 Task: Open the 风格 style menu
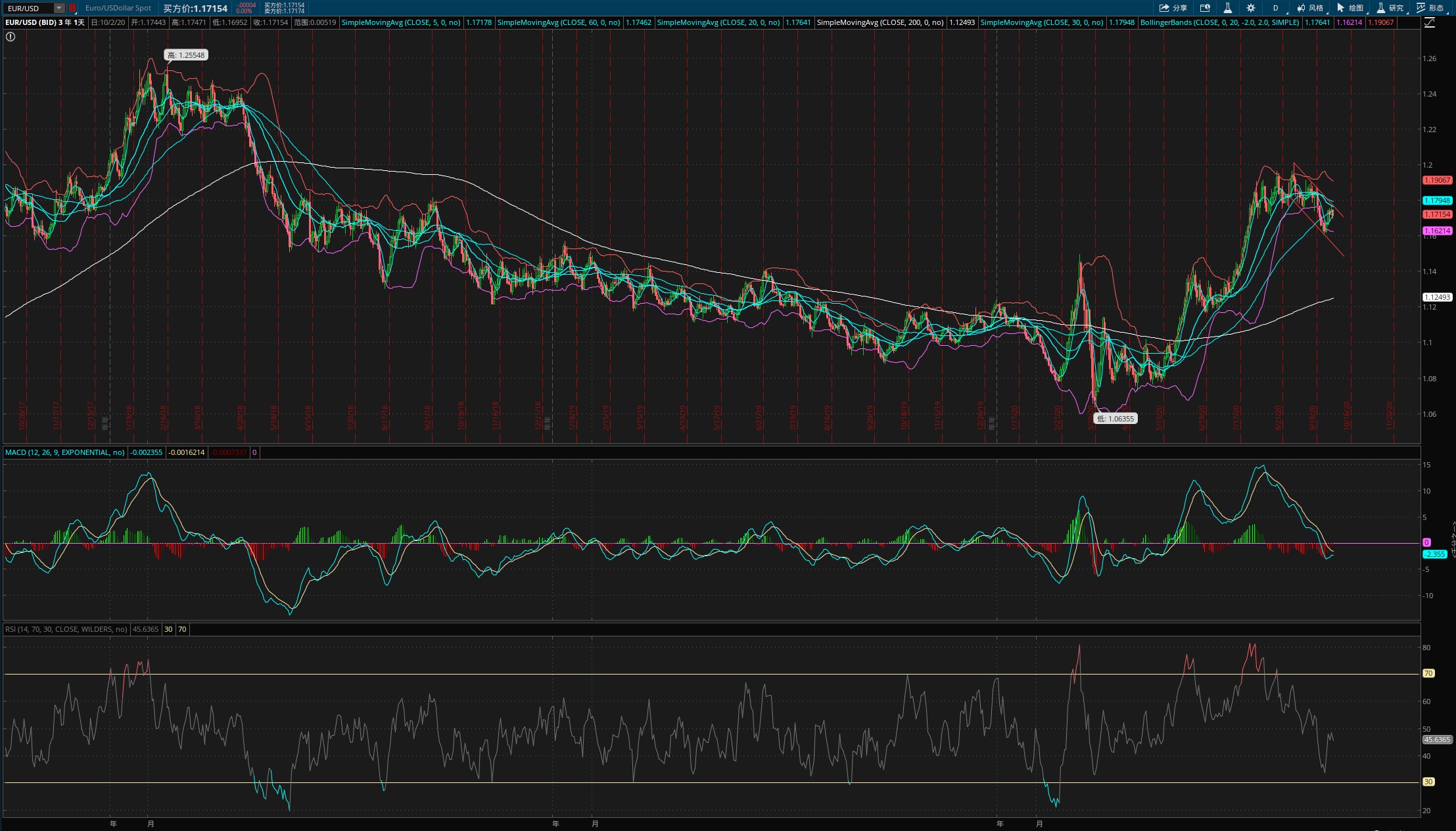pyautogui.click(x=1310, y=8)
